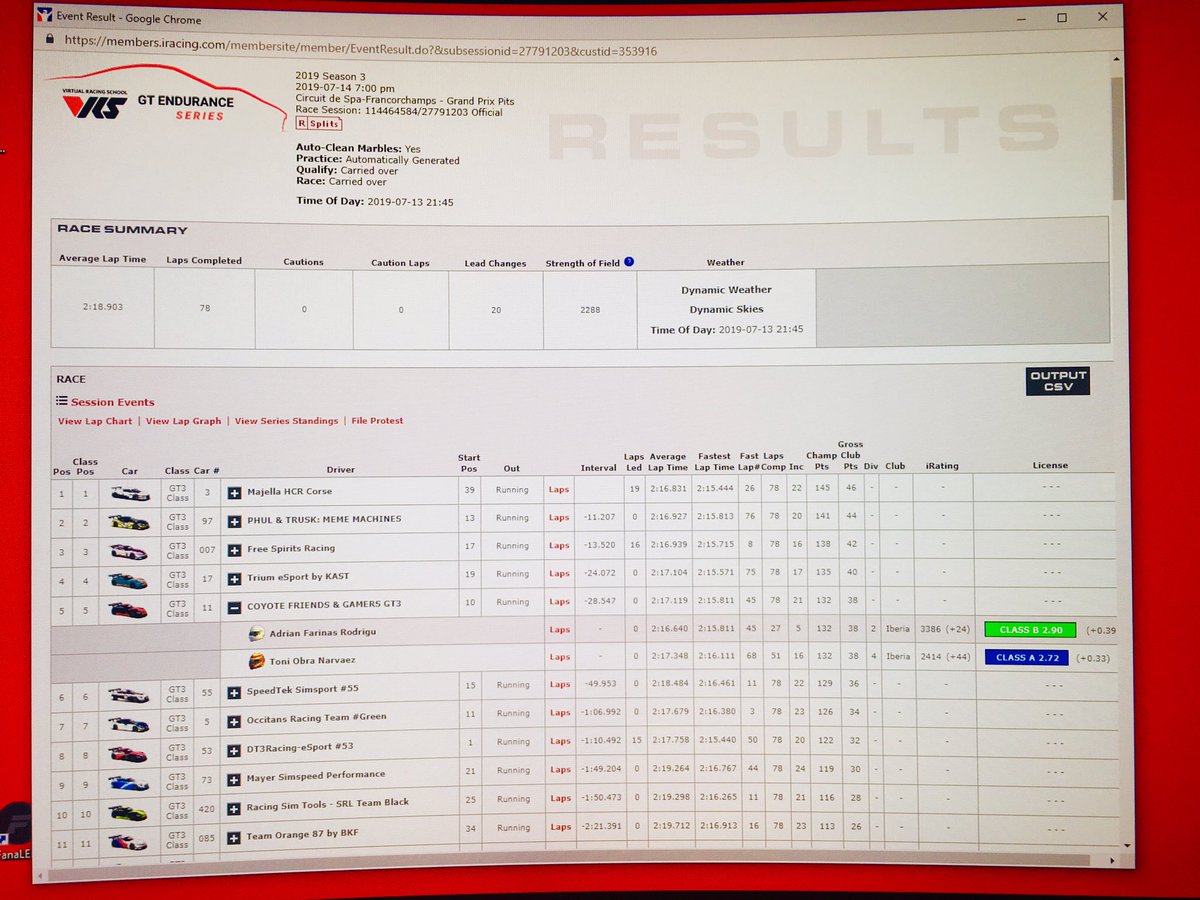Click the iRating column header

tap(942, 465)
